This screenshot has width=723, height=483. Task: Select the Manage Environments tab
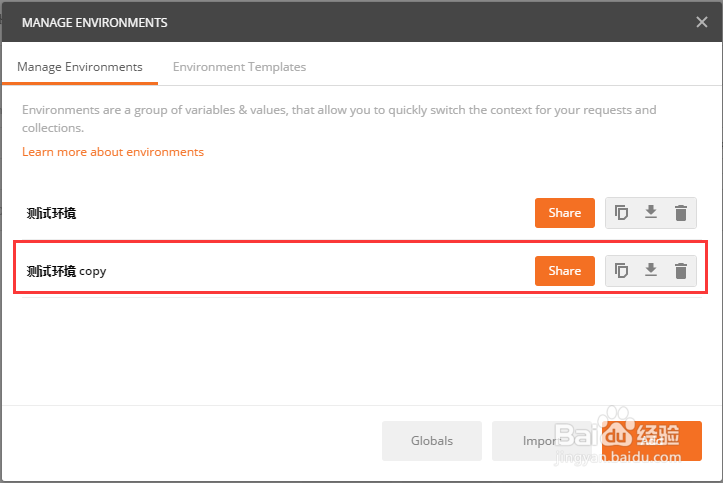(80, 67)
